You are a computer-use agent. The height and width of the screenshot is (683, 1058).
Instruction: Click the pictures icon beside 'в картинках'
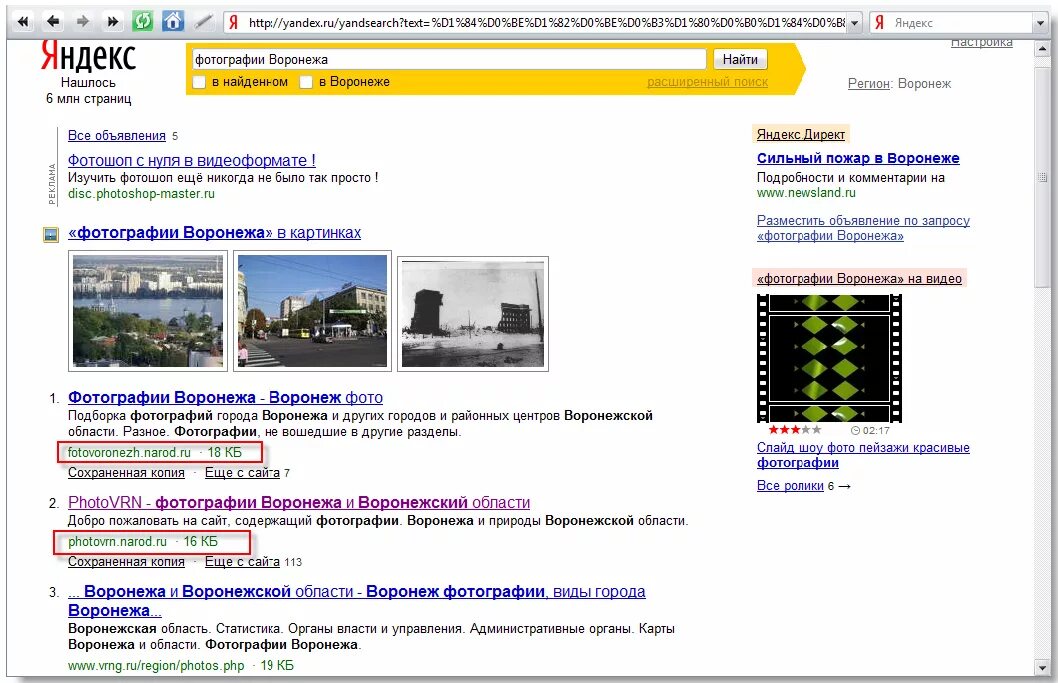tap(51, 234)
